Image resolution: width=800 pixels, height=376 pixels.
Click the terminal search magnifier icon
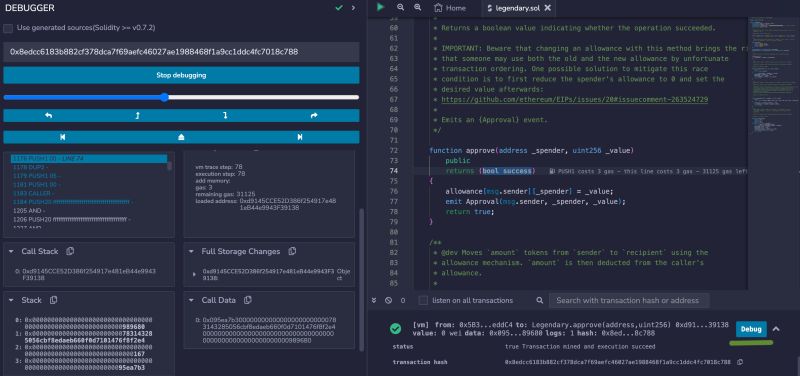click(x=540, y=300)
